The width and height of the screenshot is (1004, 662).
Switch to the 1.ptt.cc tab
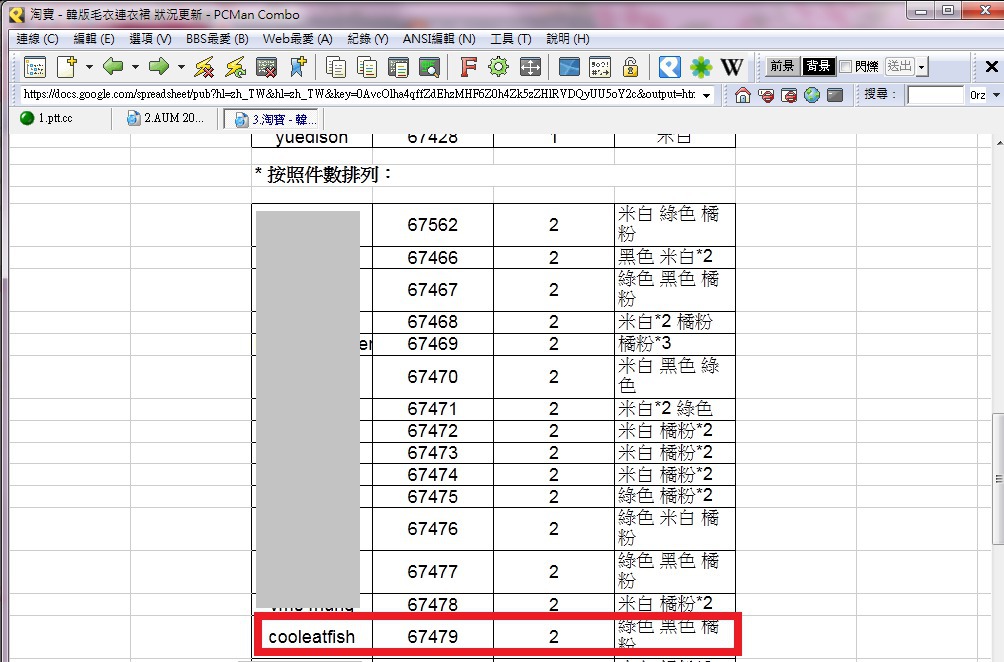click(54, 118)
